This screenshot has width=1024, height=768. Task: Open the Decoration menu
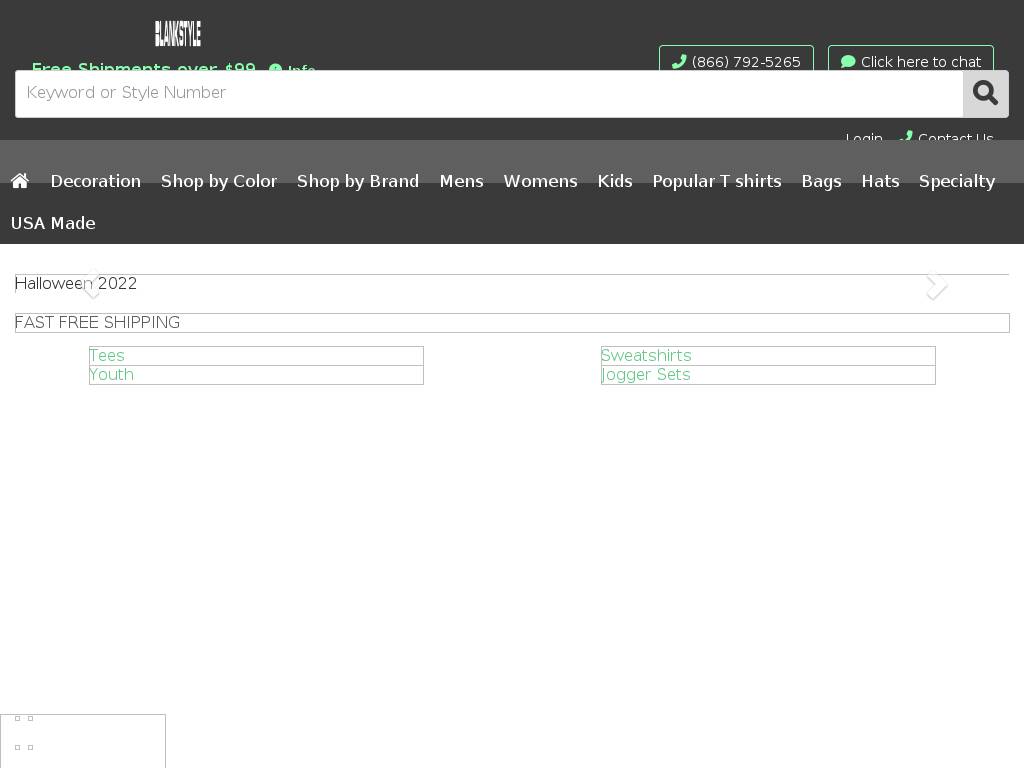tap(96, 181)
